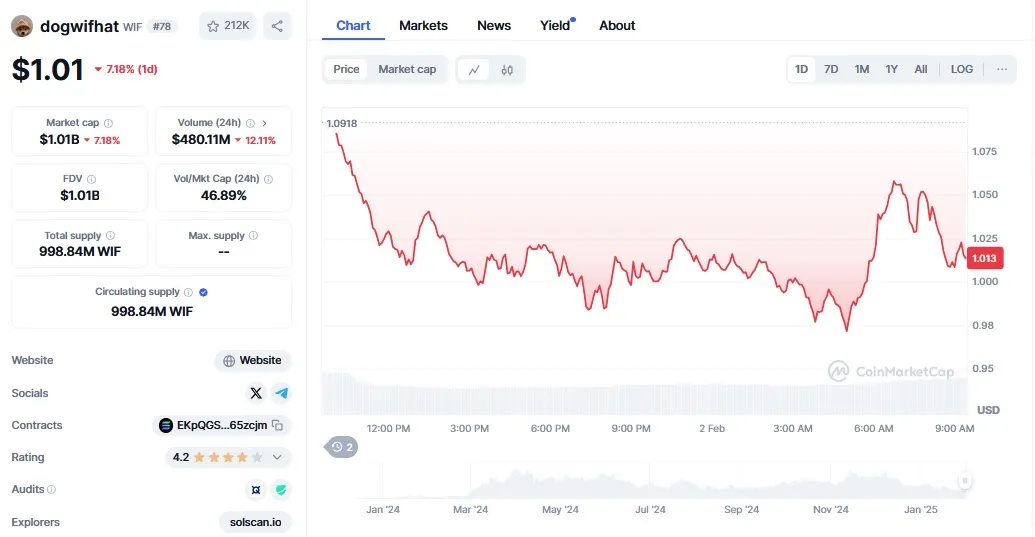Switch to the Chart tab
The height and width of the screenshot is (537, 1035).
point(353,26)
